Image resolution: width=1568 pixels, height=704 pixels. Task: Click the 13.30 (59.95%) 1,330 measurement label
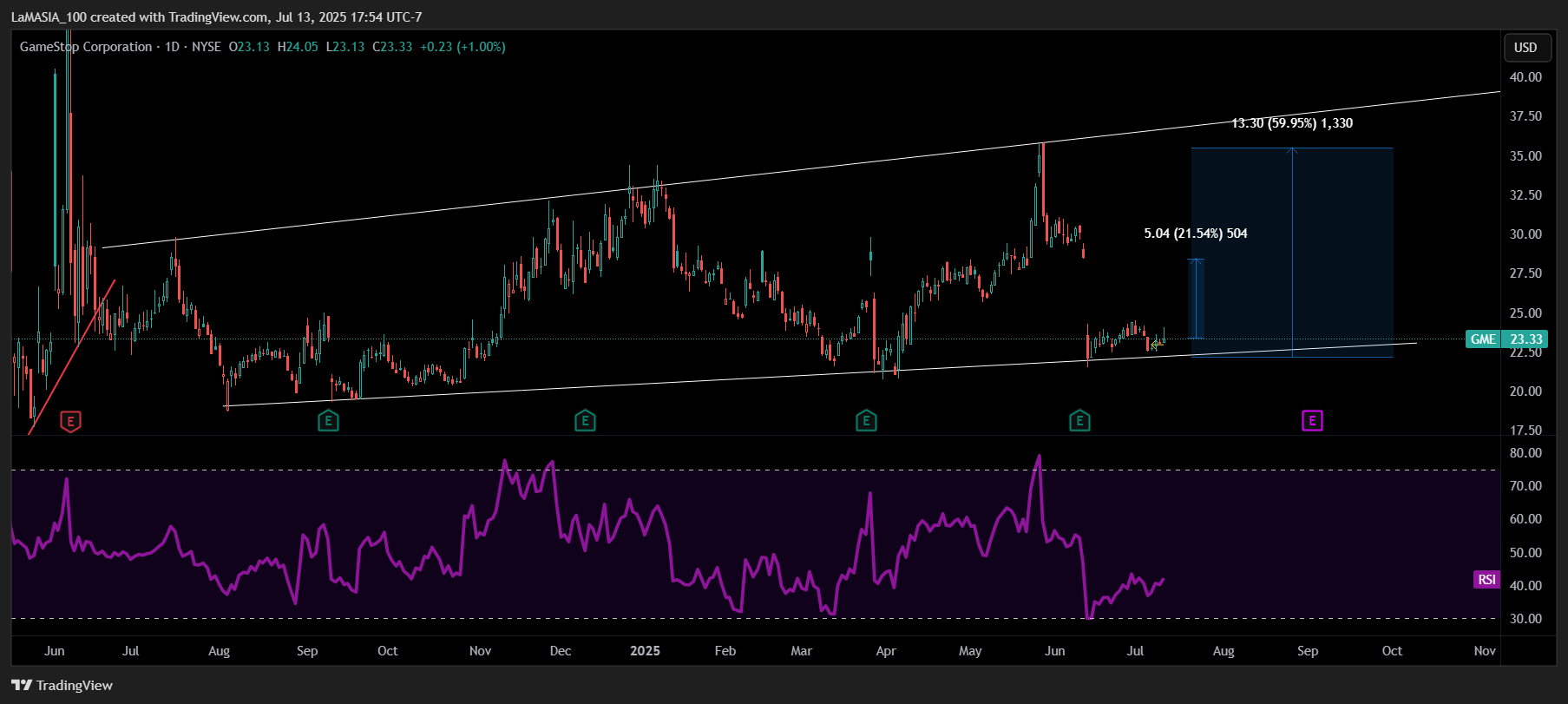(1292, 123)
